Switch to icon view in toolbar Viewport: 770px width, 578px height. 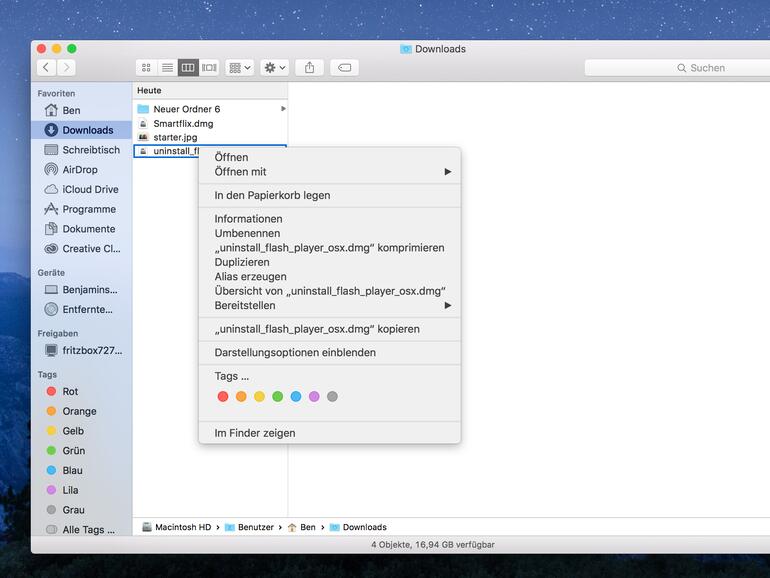(146, 68)
